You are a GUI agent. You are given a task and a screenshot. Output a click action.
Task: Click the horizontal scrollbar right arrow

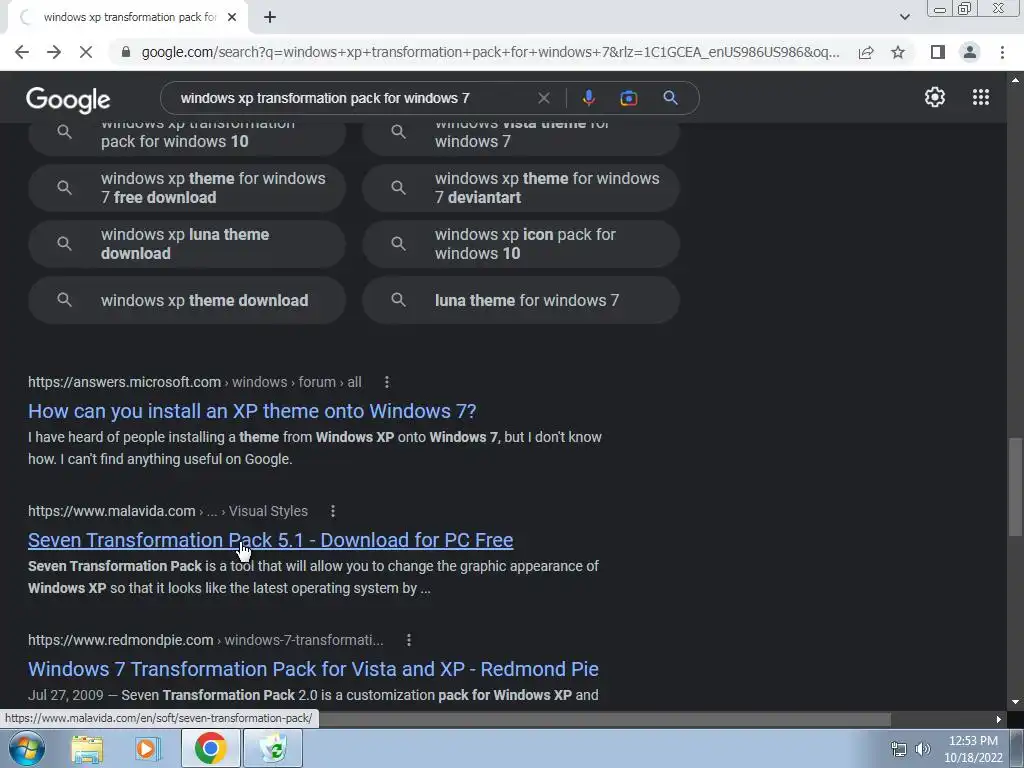(999, 719)
